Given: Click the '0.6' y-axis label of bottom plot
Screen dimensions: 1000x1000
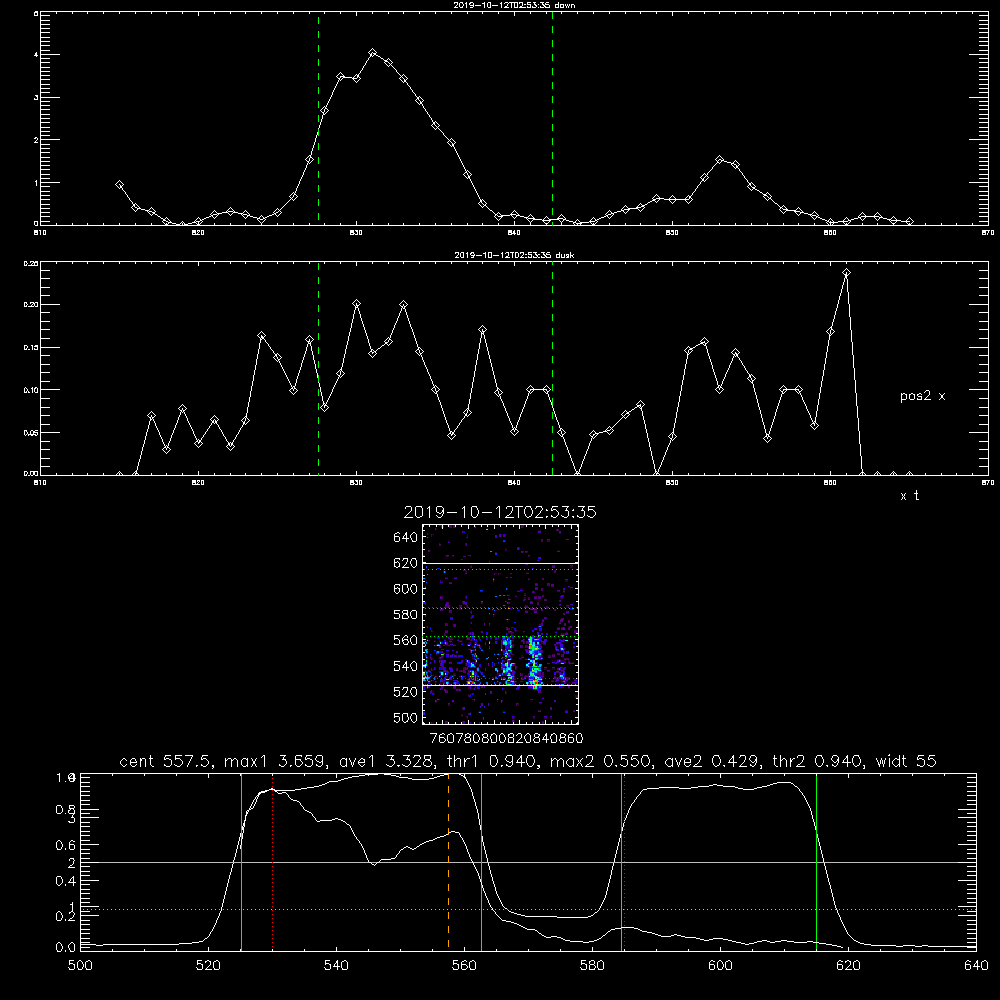Looking at the screenshot, I should point(66,845).
